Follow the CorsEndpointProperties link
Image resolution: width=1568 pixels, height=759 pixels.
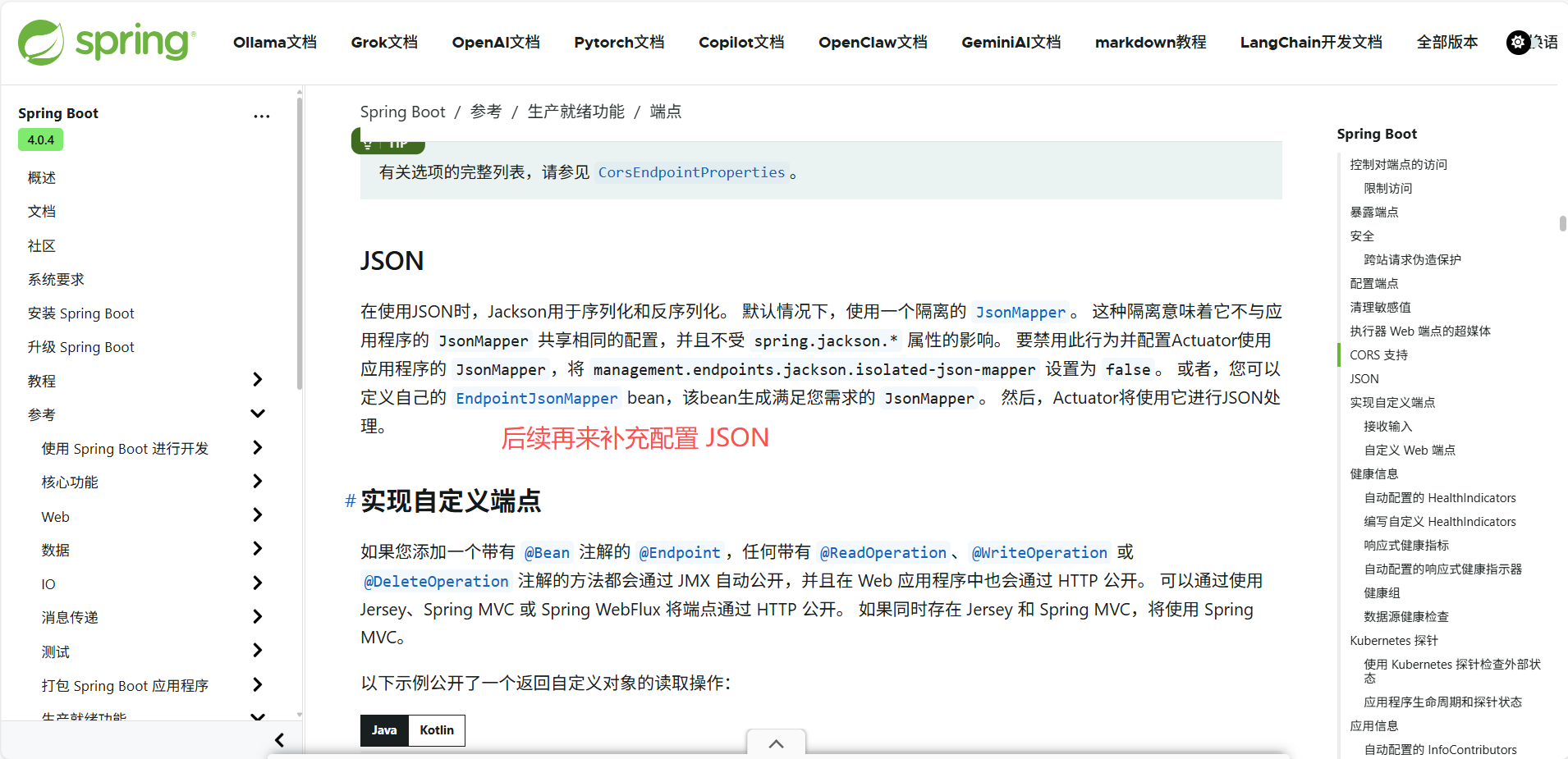691,172
